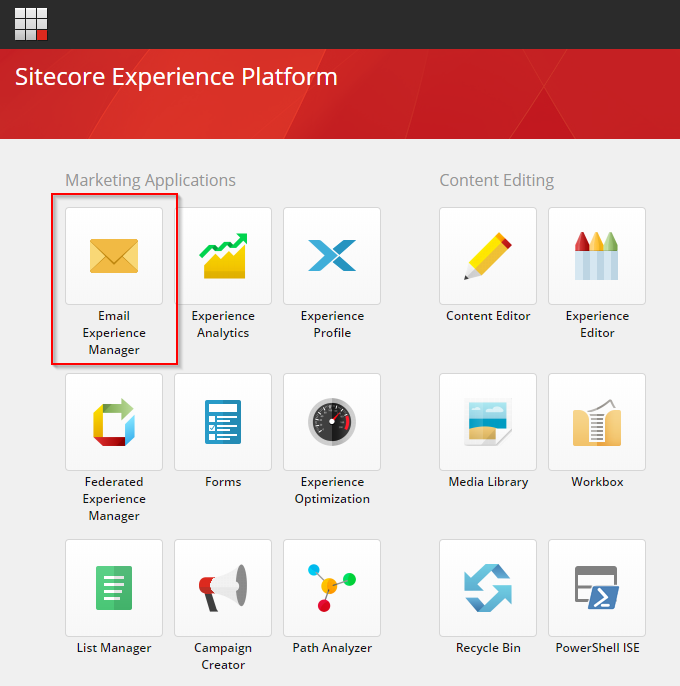
Task: Click the Marketing Applications heading
Action: 151,181
